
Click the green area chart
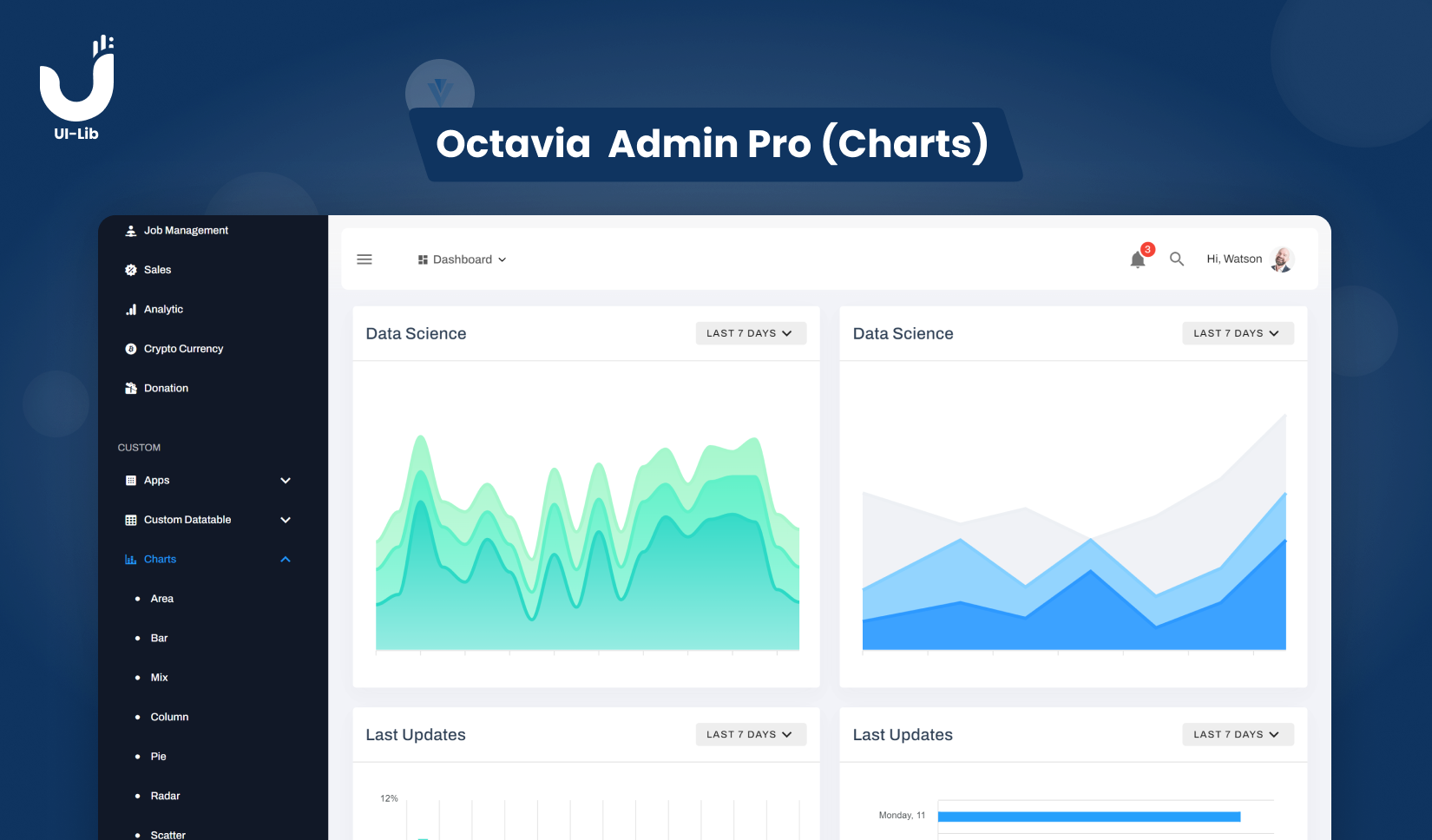[x=588, y=542]
